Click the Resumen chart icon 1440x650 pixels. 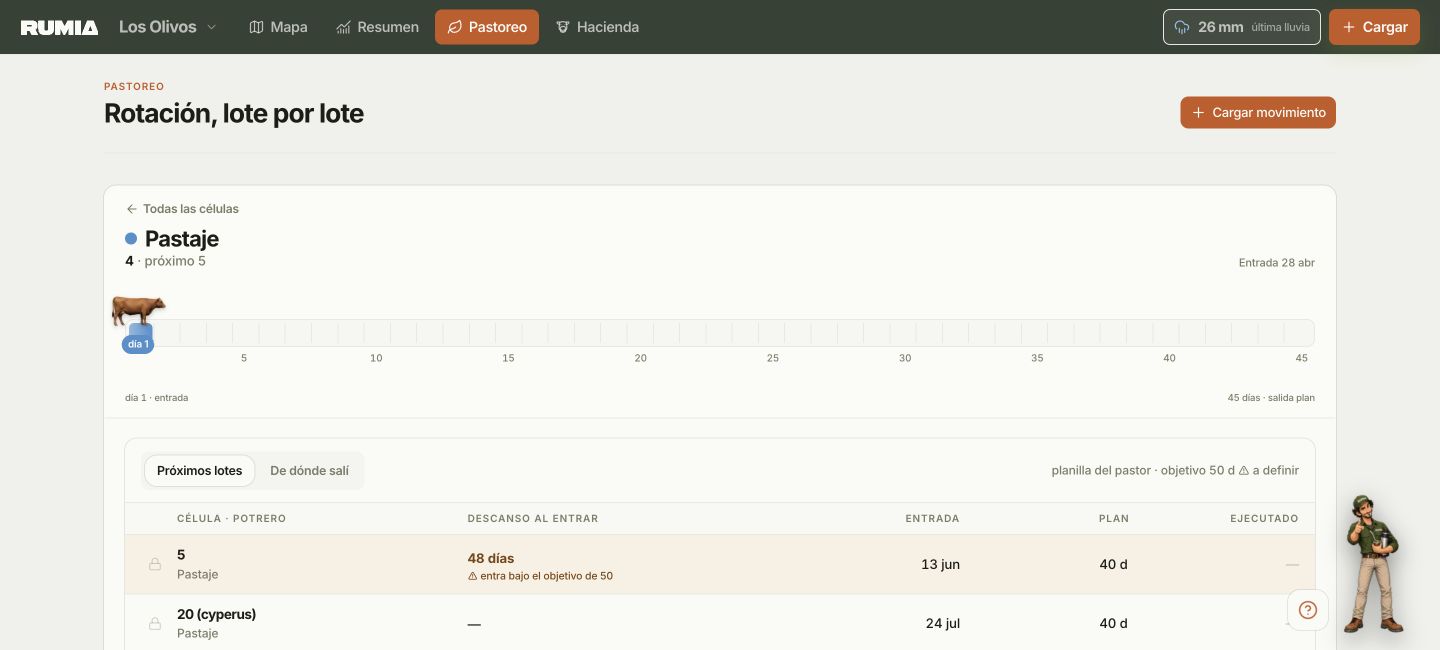click(343, 27)
